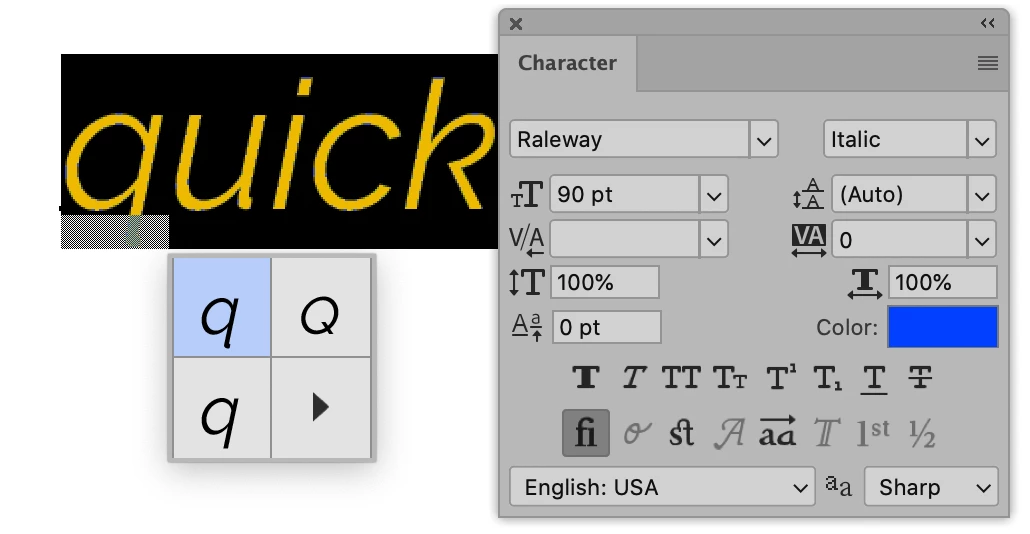This screenshot has width=1030, height=534.
Task: Click the (Auto) leading value field
Action: pos(900,194)
